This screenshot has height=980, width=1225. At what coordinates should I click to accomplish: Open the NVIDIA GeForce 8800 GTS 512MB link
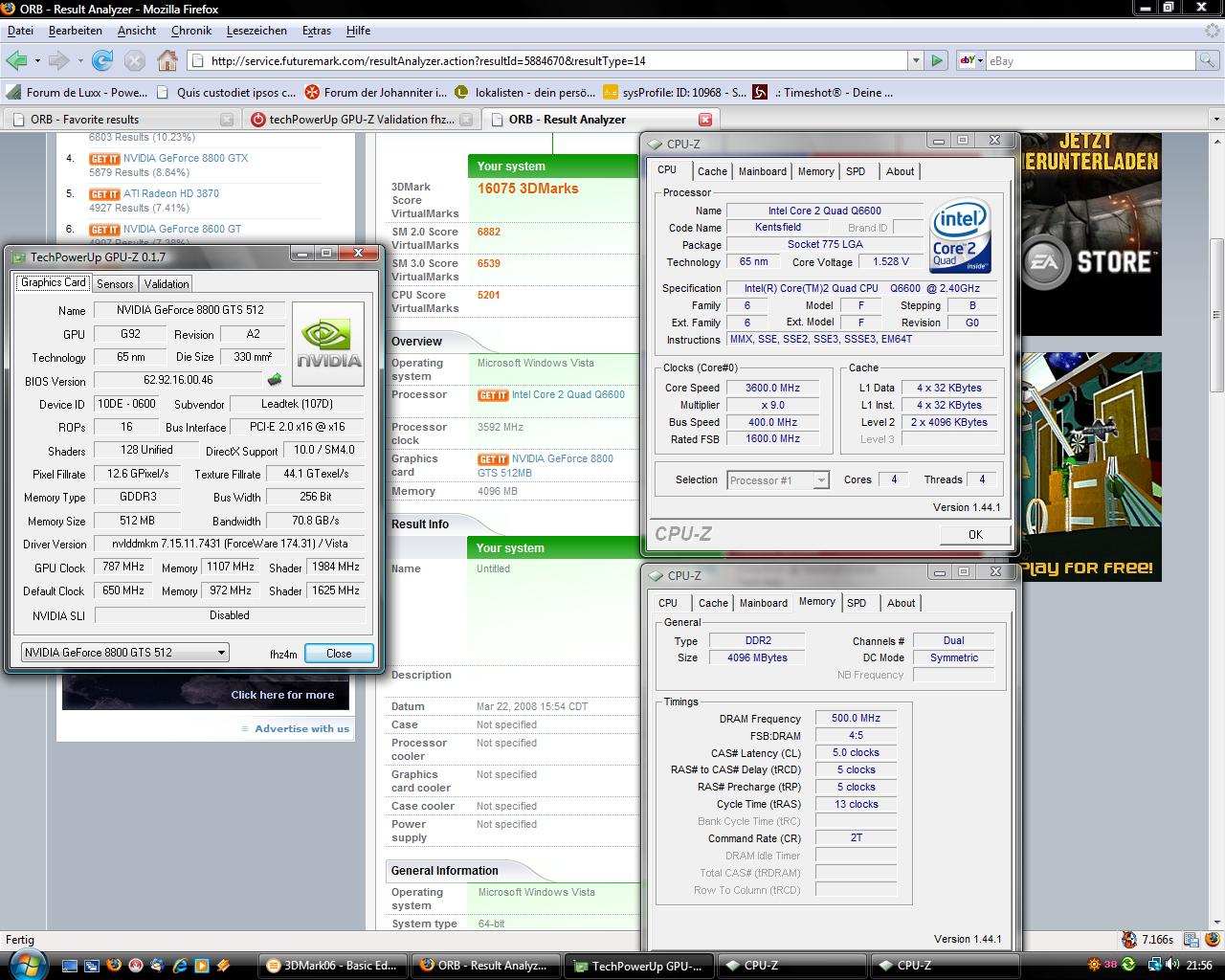click(x=546, y=466)
